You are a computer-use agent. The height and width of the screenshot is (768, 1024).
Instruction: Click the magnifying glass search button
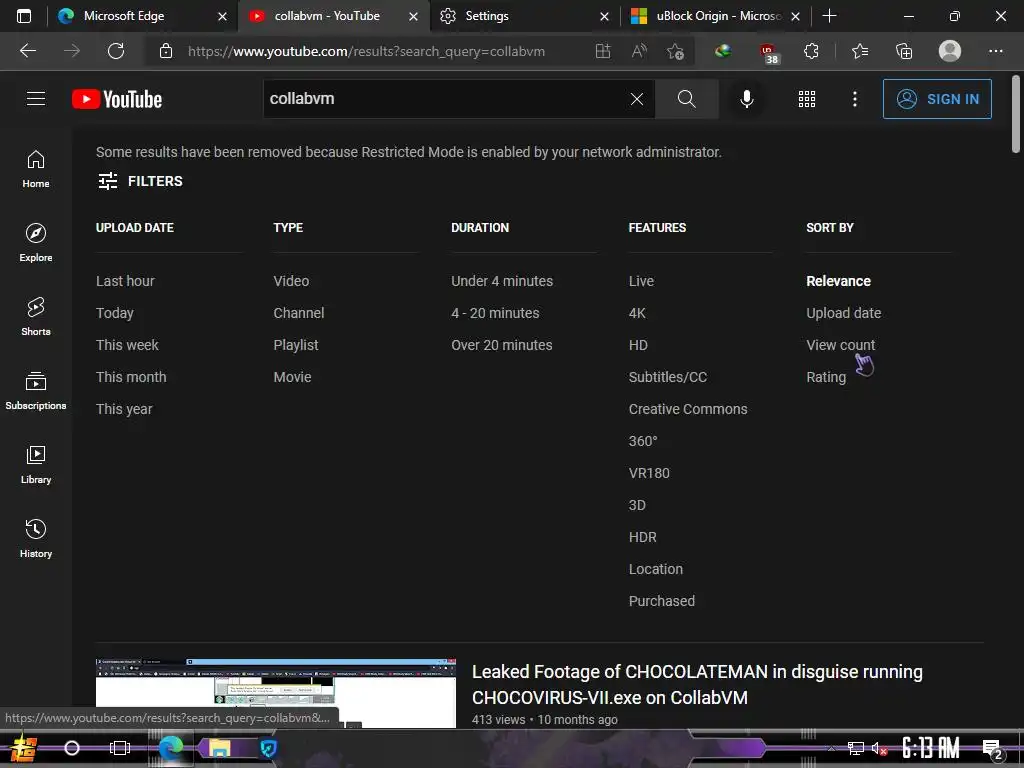point(686,99)
